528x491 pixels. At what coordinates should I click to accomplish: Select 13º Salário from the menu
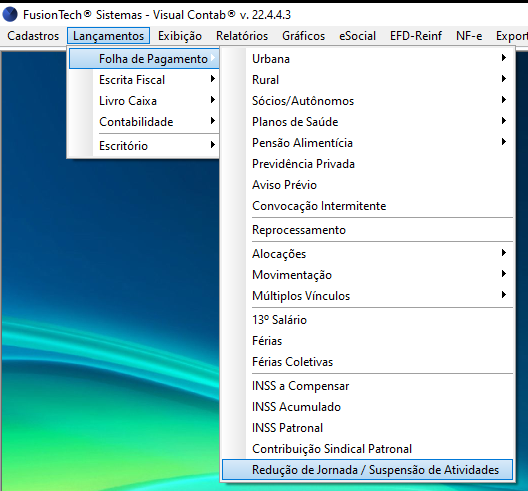pos(367,320)
